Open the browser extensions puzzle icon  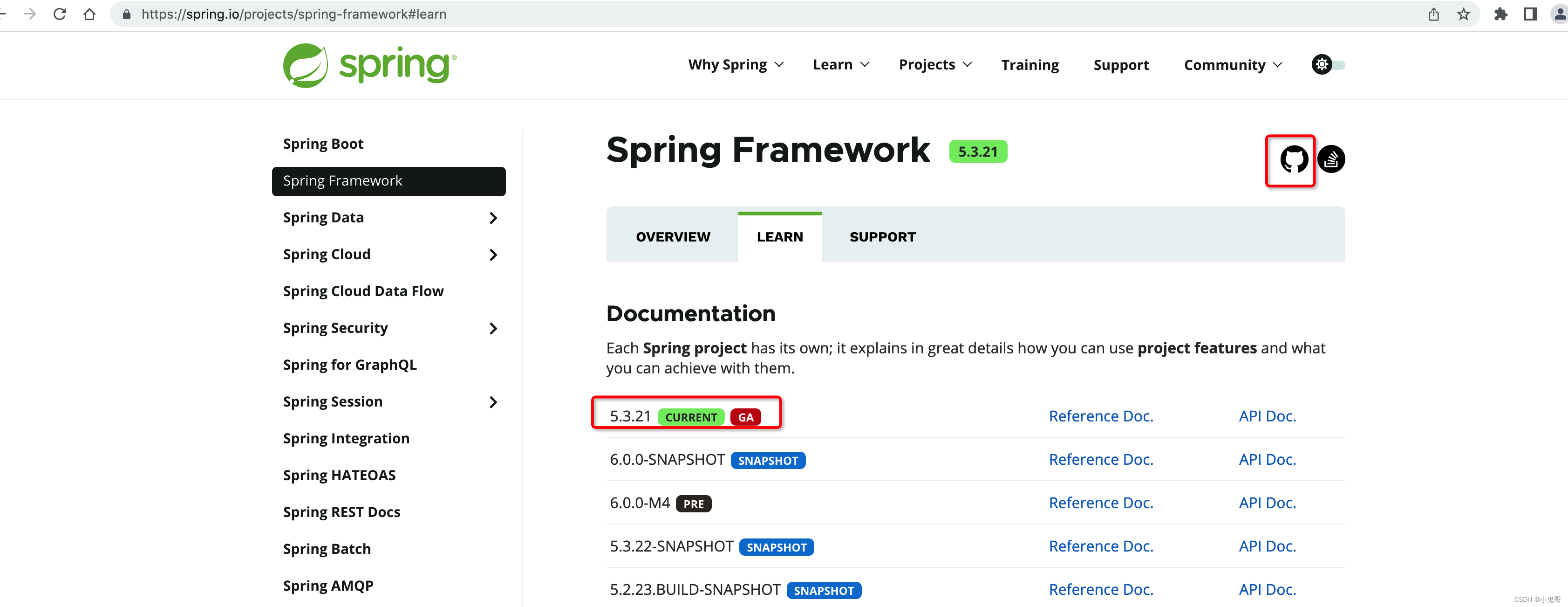tap(1500, 14)
